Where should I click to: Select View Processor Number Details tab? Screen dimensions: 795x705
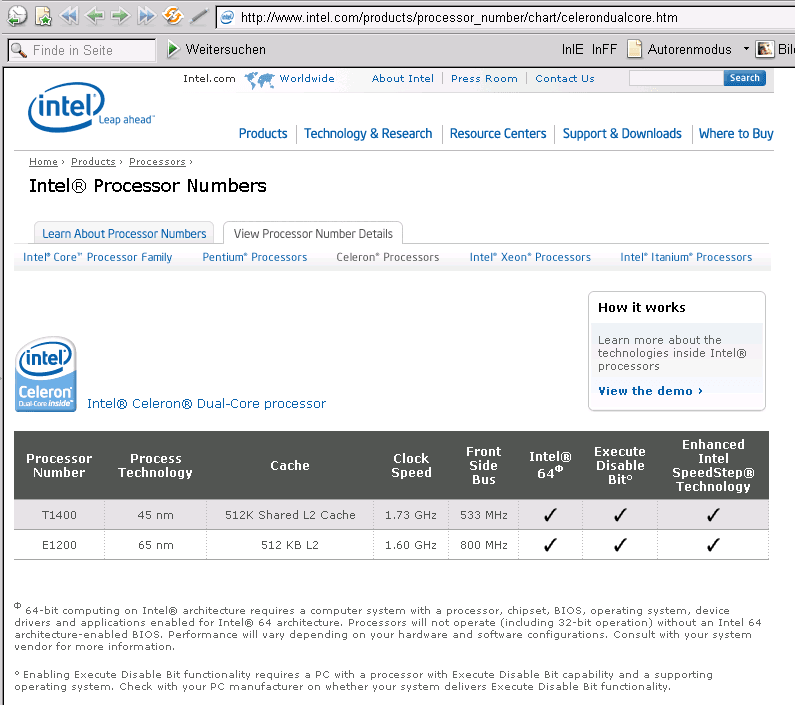tap(313, 233)
